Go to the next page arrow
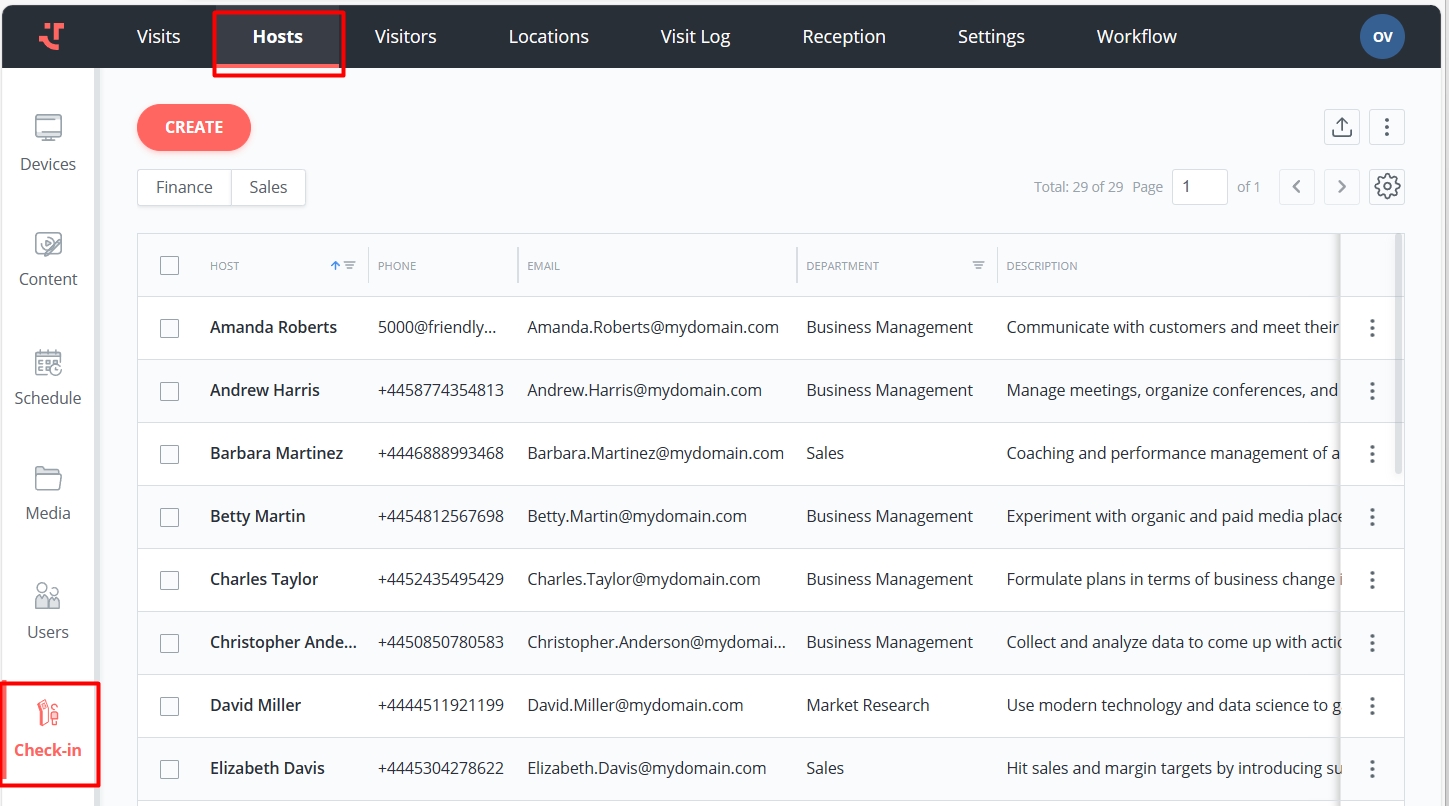1449x806 pixels. click(1341, 187)
